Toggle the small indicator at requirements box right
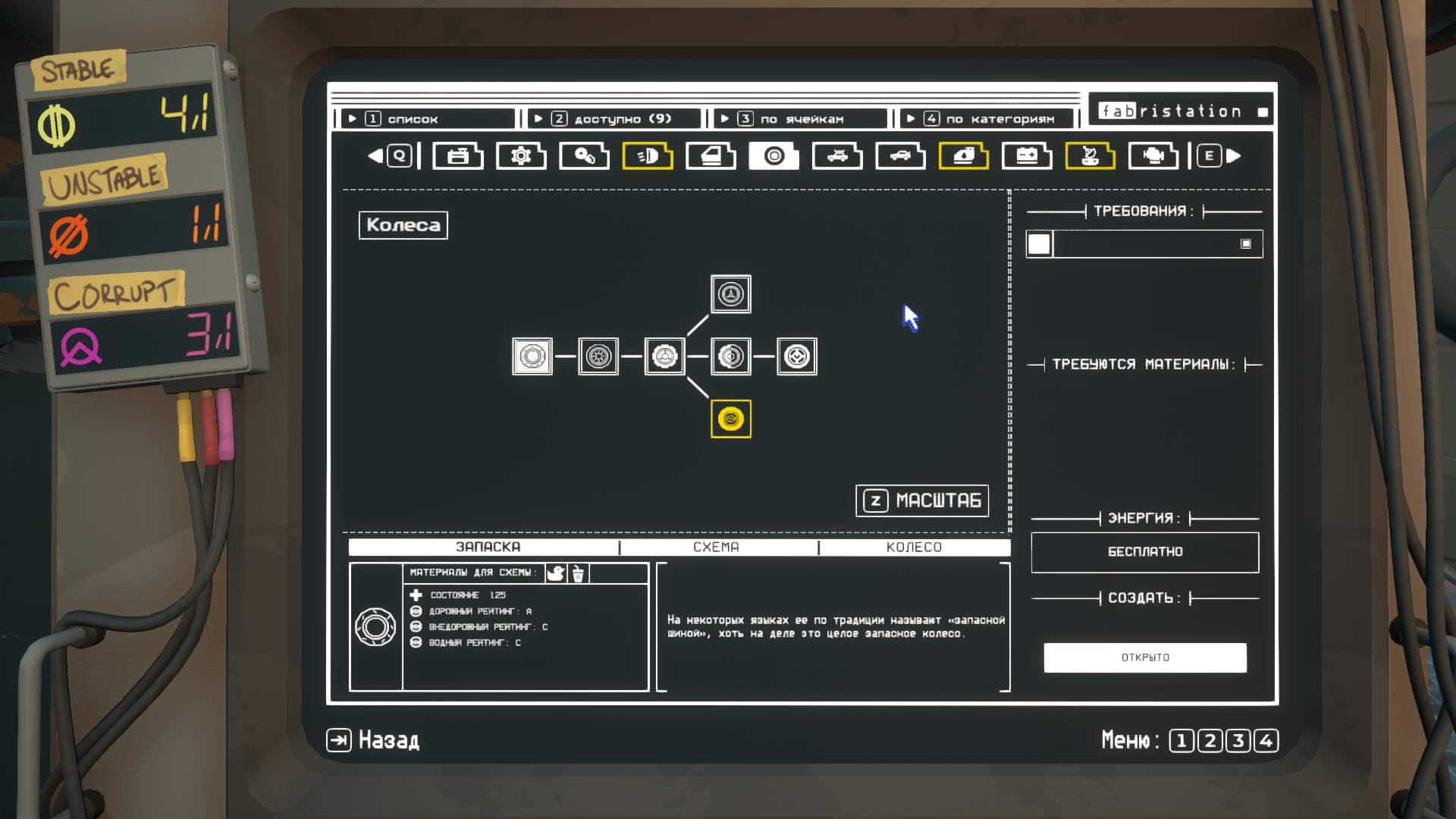This screenshot has height=819, width=1456. 1246,243
